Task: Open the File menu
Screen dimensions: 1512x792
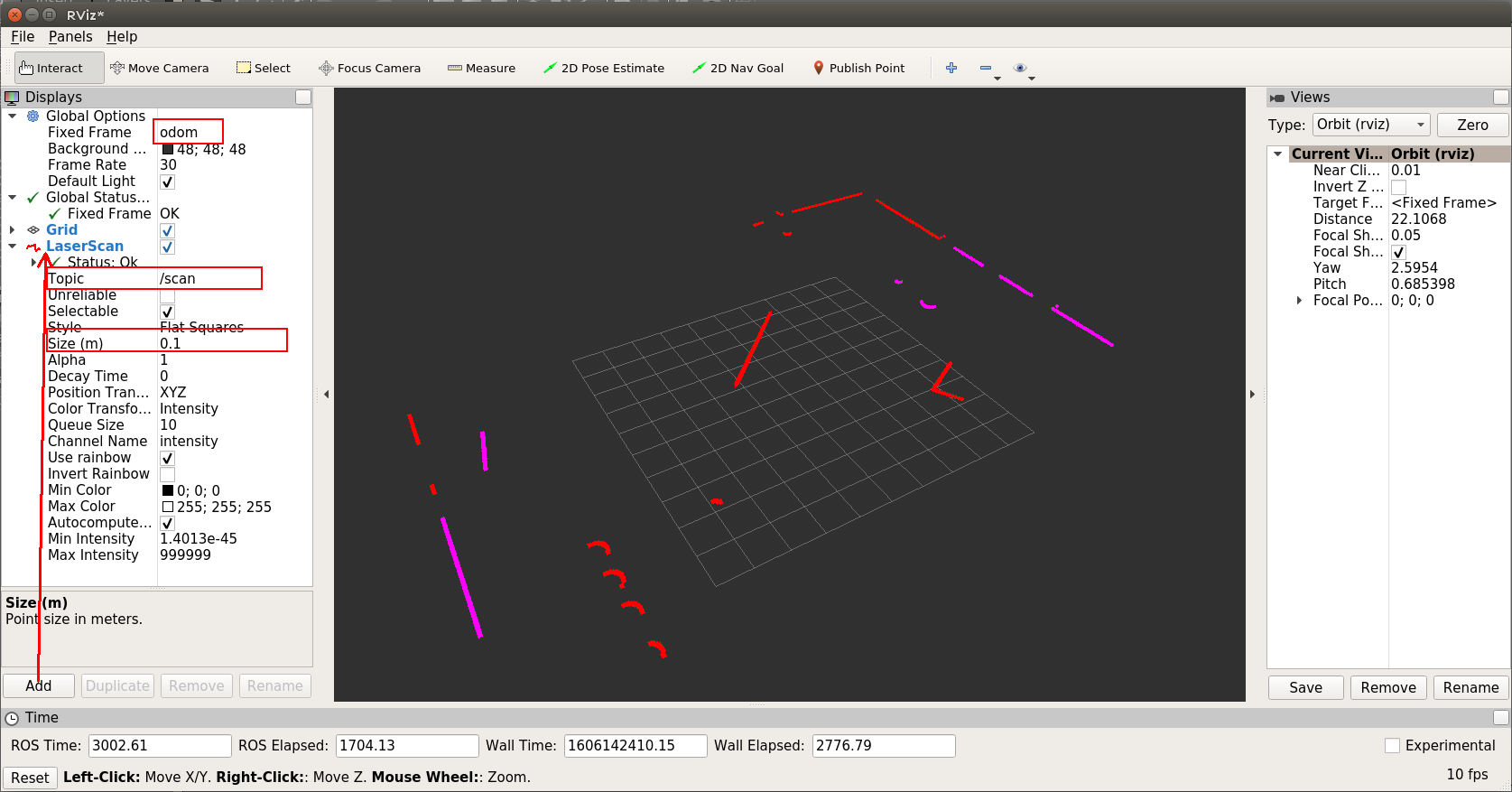Action: point(23,36)
